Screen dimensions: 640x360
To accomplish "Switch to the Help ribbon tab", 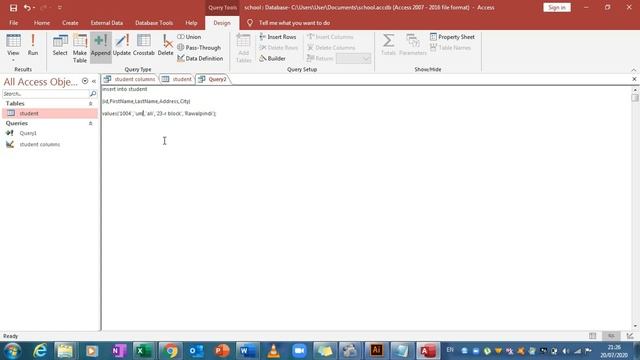I will click(191, 23).
